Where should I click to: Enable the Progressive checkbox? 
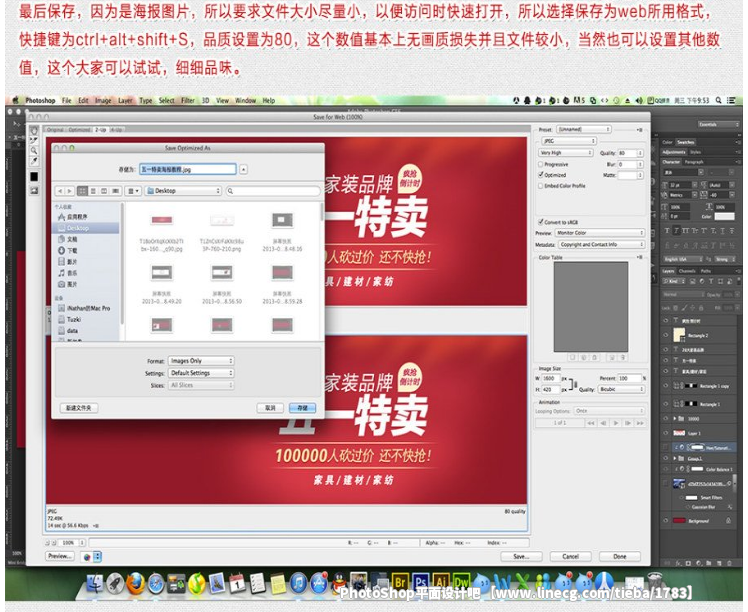click(x=541, y=165)
